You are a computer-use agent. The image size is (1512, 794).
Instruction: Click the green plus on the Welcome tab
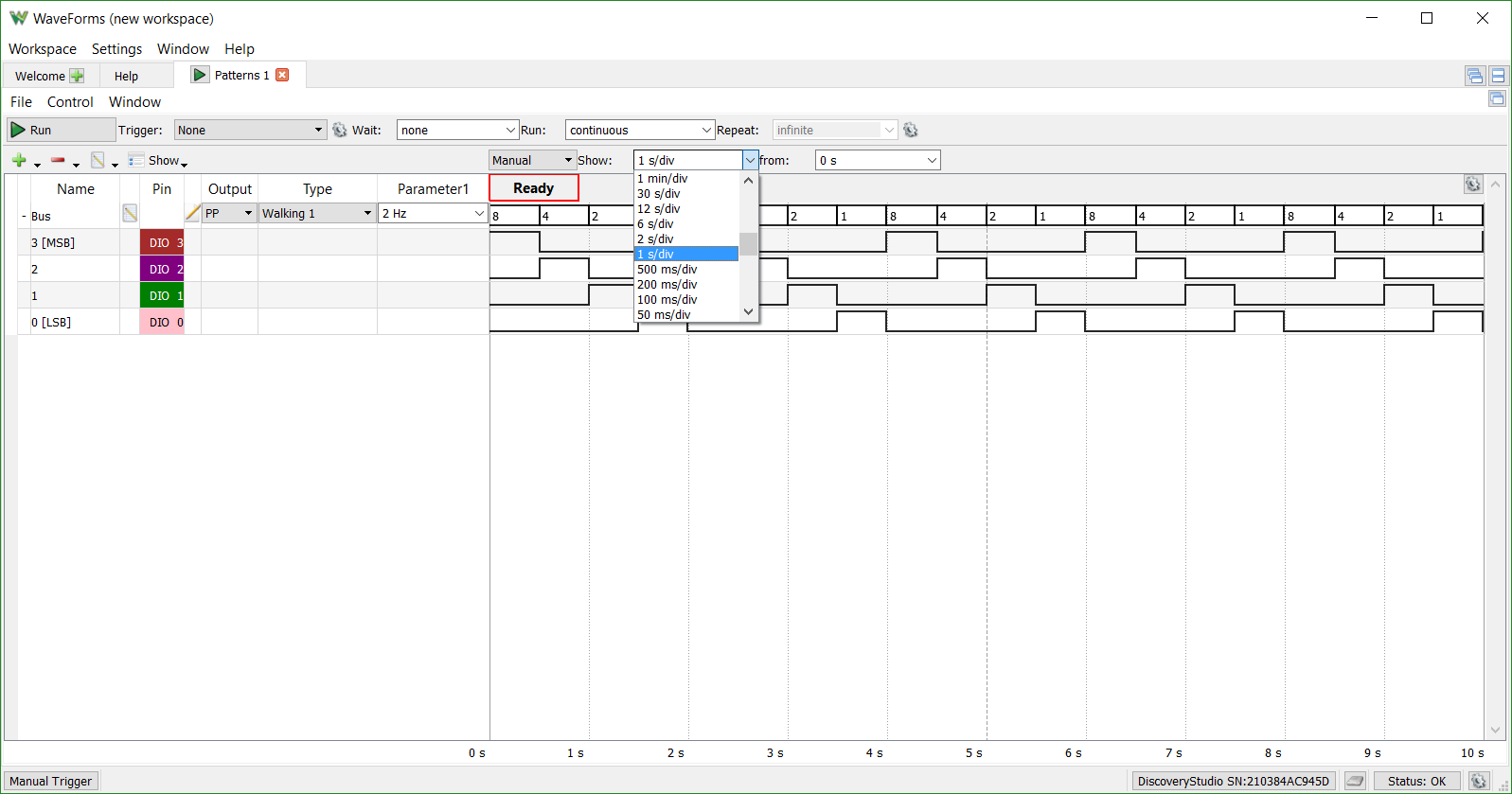tap(77, 76)
